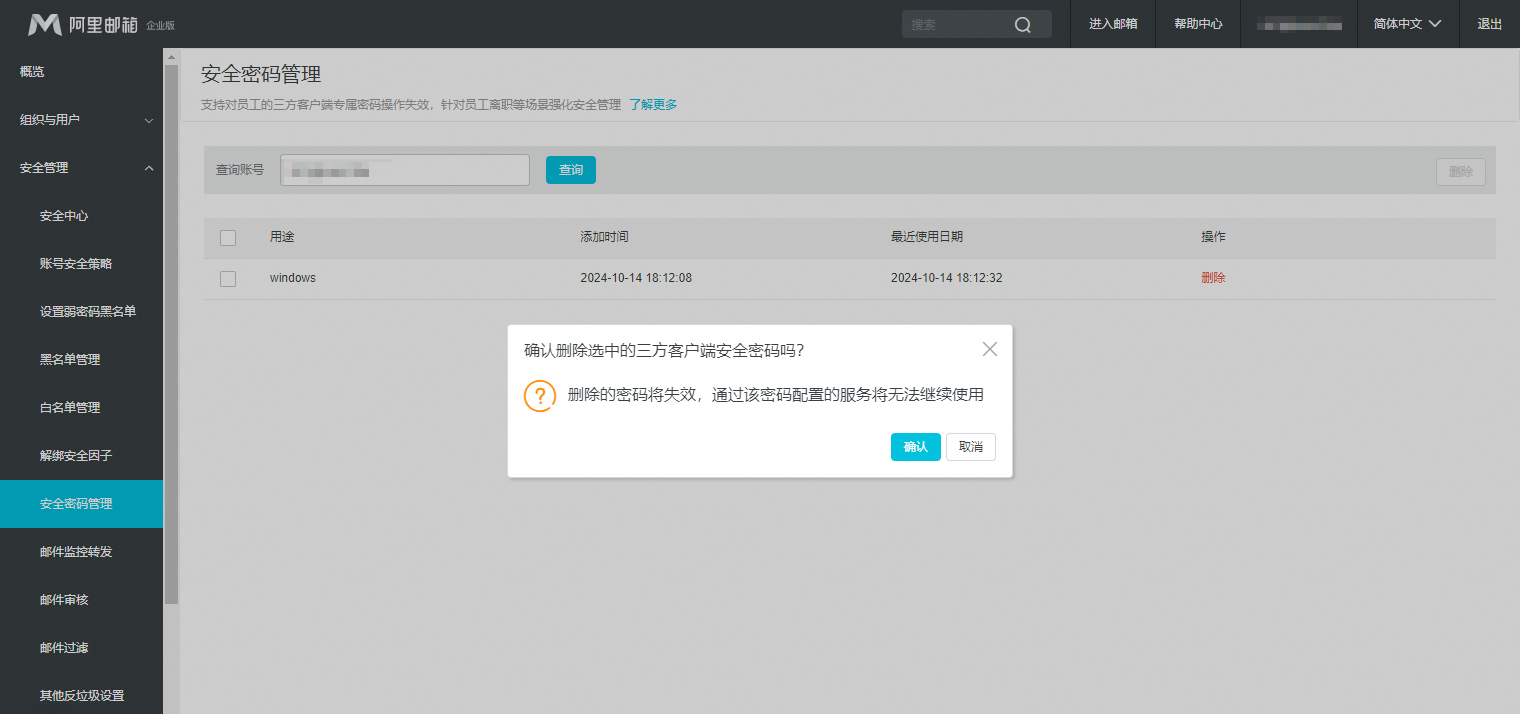The image size is (1520, 714).
Task: Open the 简体中文 language dropdown
Action: click(1406, 24)
